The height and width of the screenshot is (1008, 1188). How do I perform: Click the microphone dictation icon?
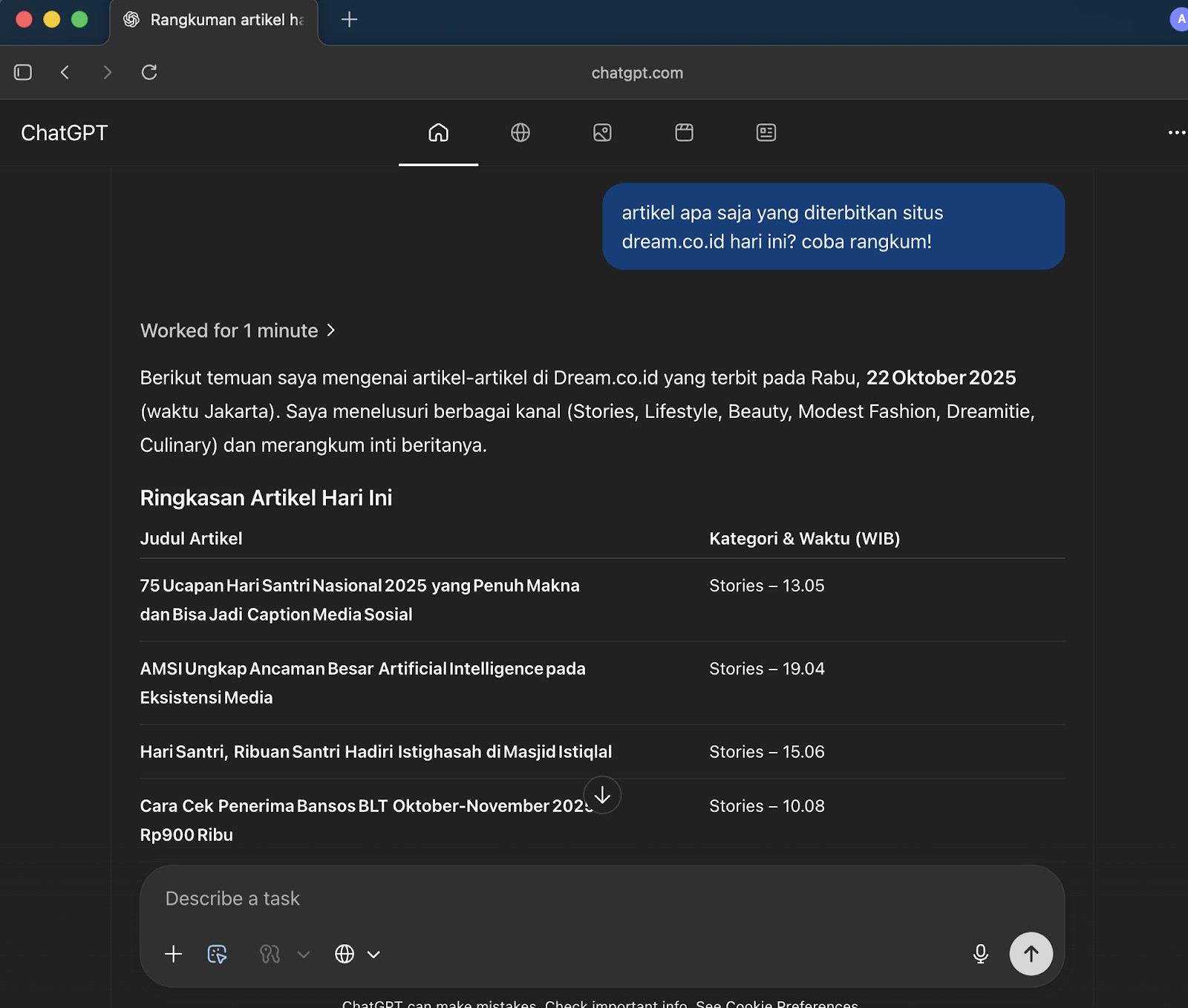980,954
